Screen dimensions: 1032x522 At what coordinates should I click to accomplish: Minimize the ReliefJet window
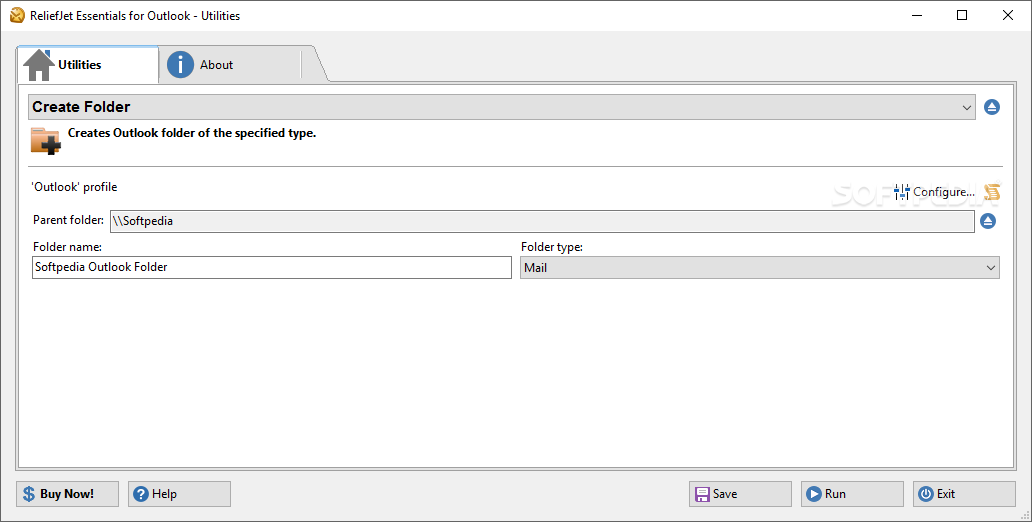[916, 15]
